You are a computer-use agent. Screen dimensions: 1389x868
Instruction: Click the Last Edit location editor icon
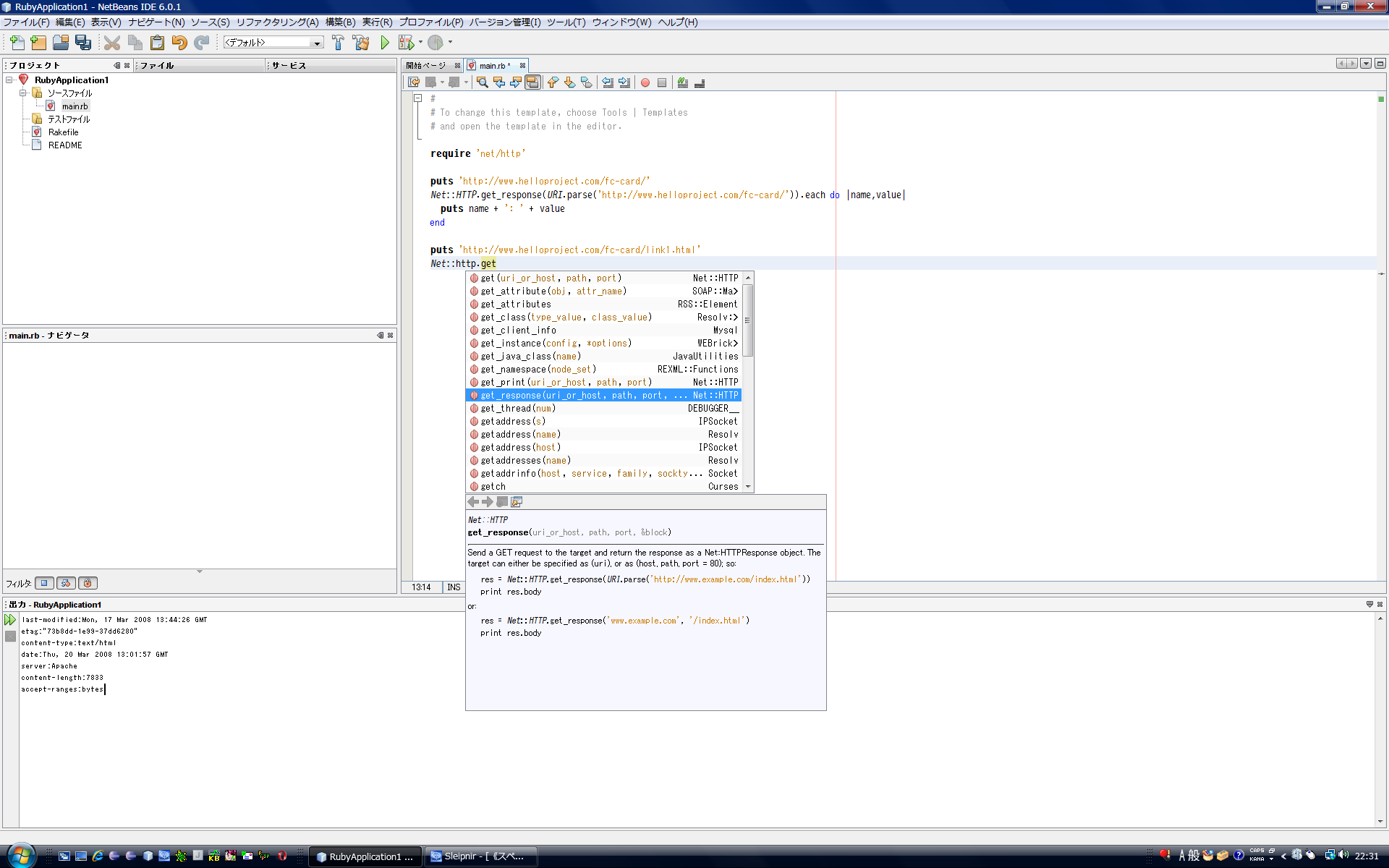pos(414,82)
